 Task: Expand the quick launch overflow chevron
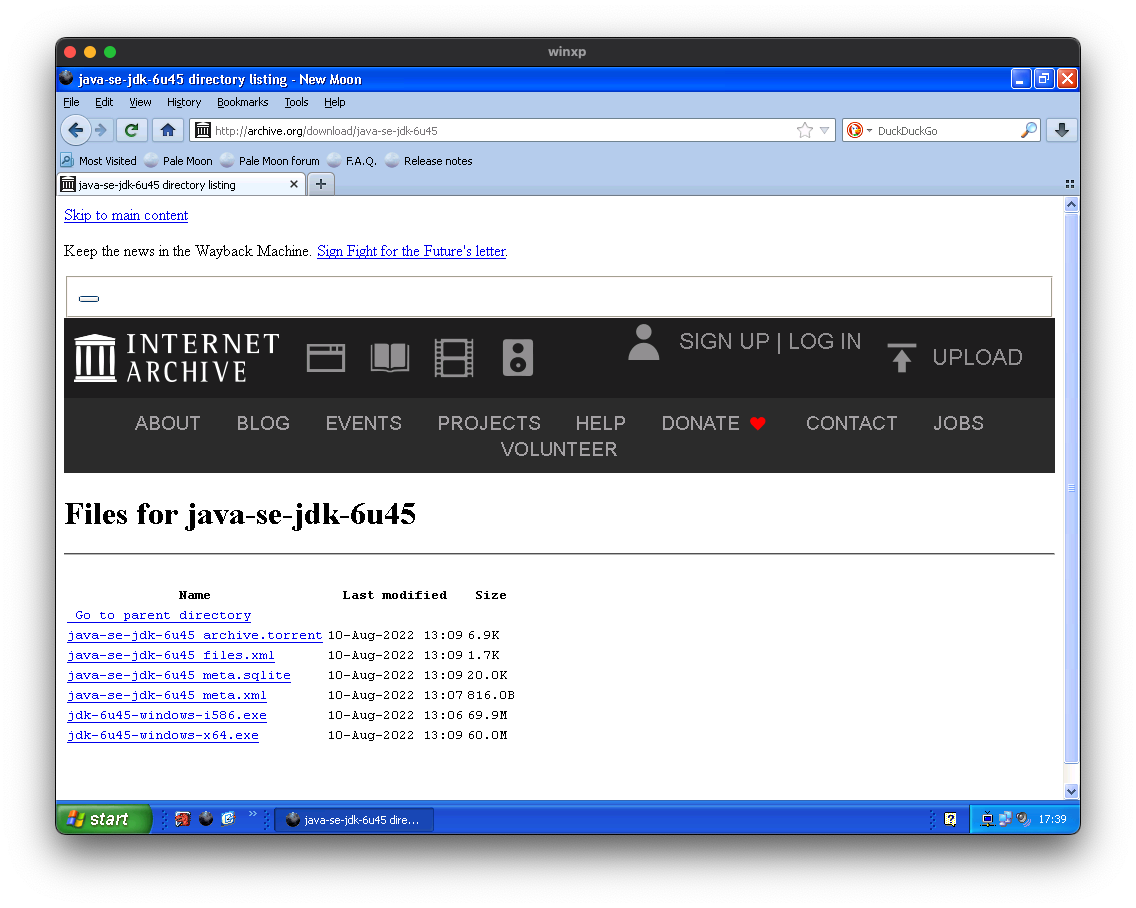point(253,814)
